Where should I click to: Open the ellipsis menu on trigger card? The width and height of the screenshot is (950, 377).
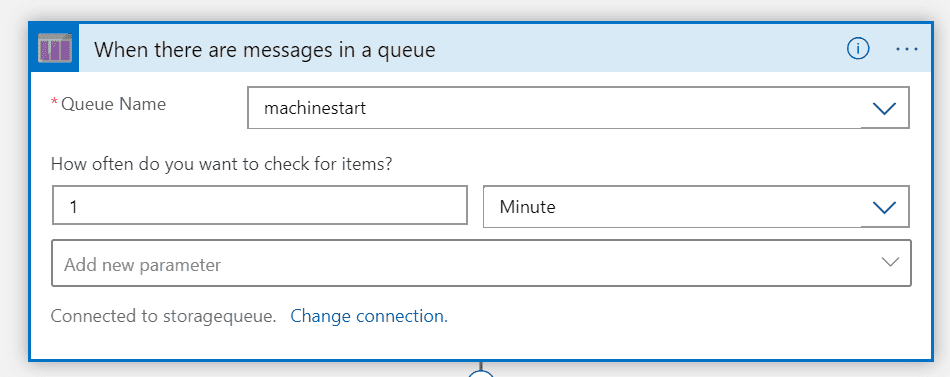(x=907, y=49)
